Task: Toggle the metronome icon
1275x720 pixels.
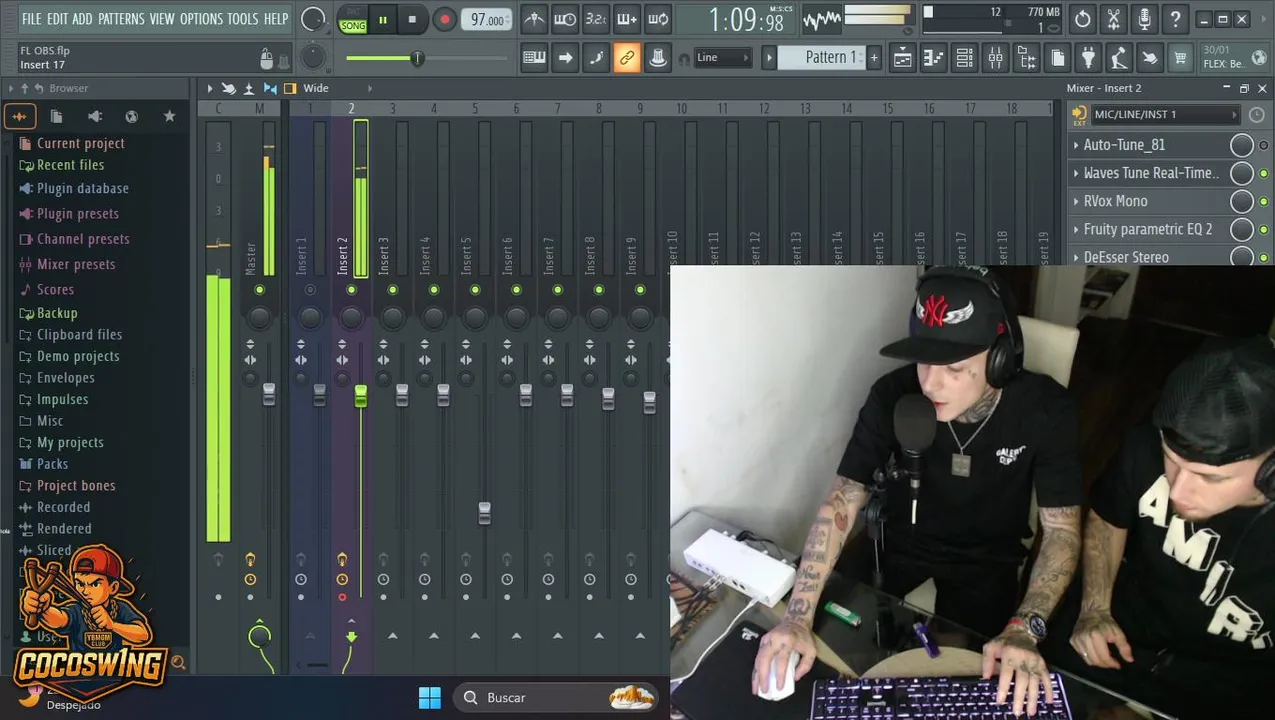Action: coord(534,19)
